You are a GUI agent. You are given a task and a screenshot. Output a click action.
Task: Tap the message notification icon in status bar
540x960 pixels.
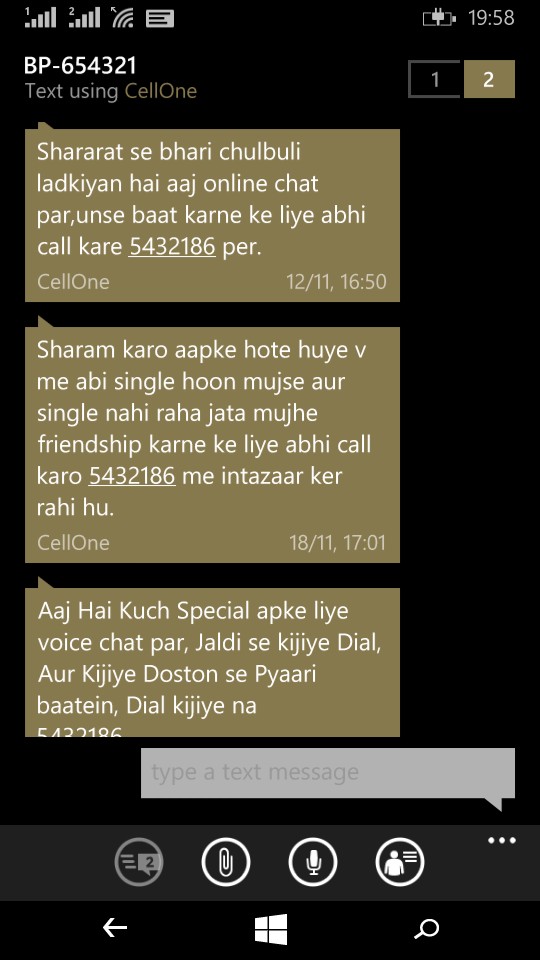pos(160,19)
